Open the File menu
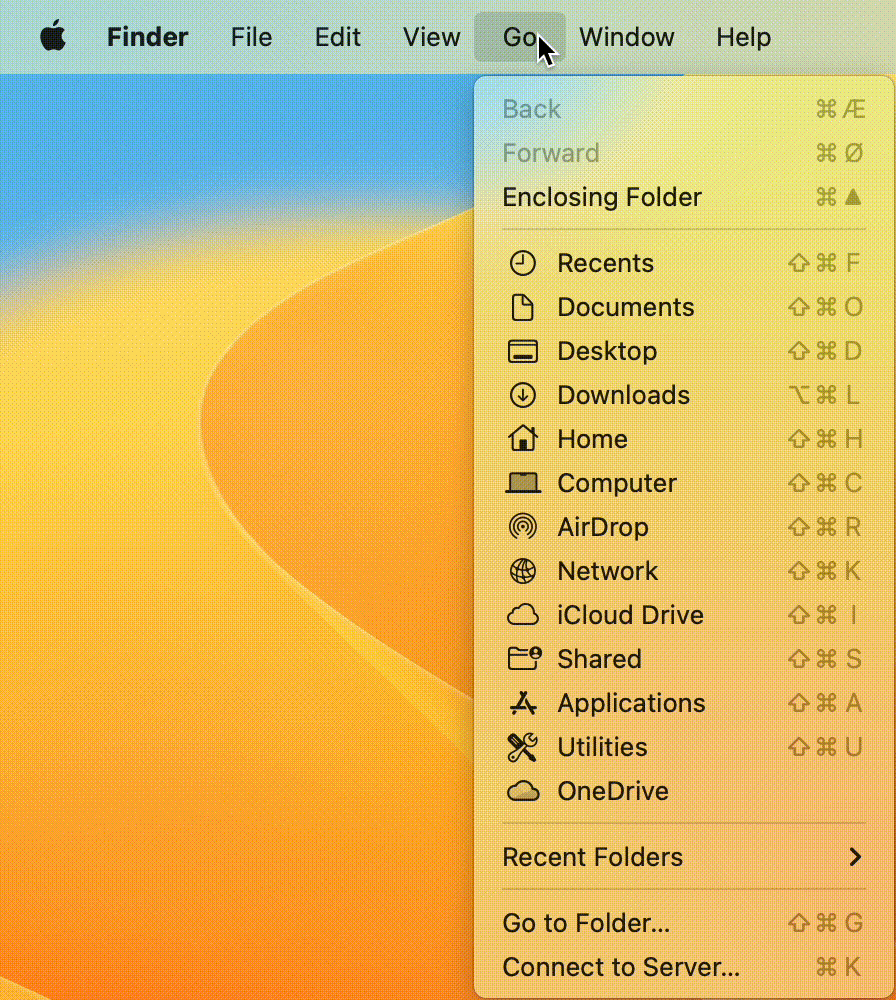Viewport: 896px width, 1000px height. point(251,38)
